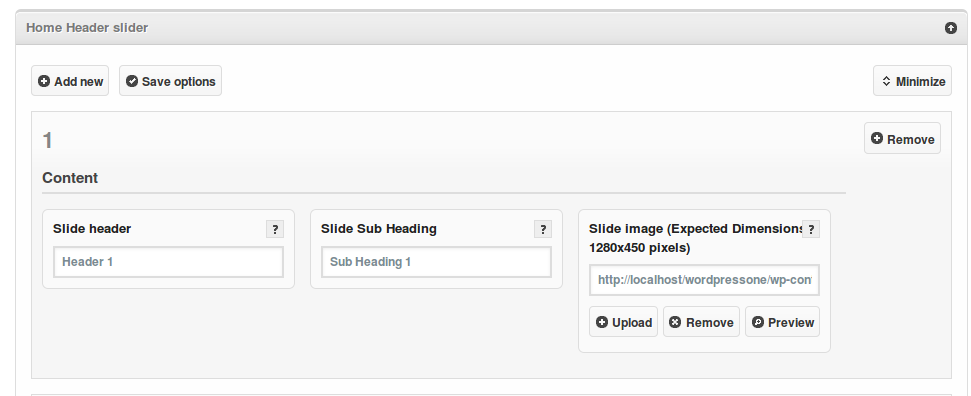The height and width of the screenshot is (396, 971).
Task: Collapse the Home Header slider panel arrow
Action: (951, 28)
